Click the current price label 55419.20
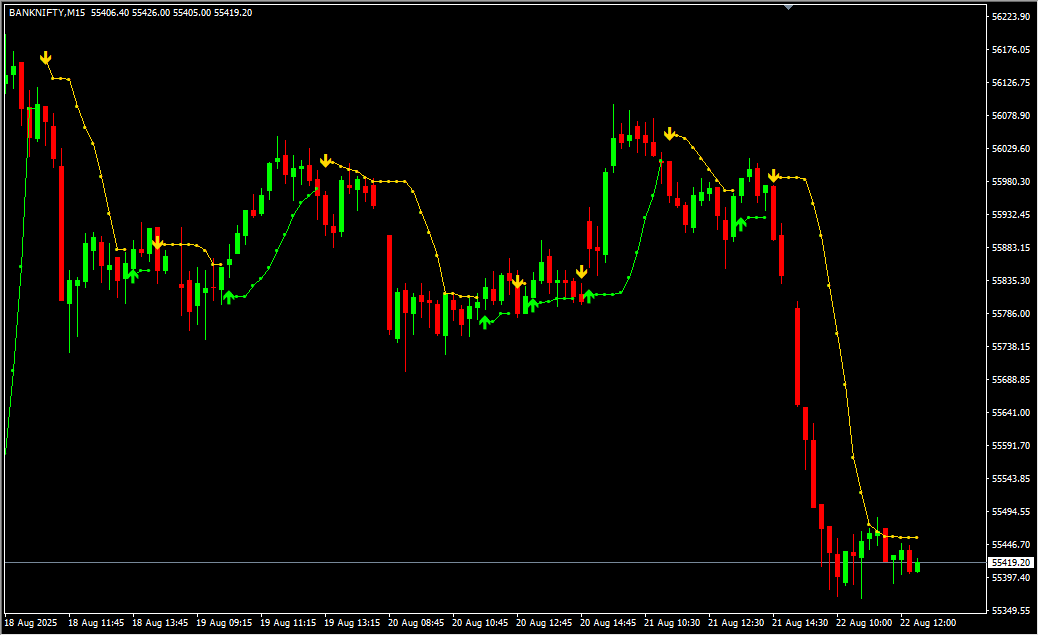Screen dimensions: 1039x636 point(1011,563)
